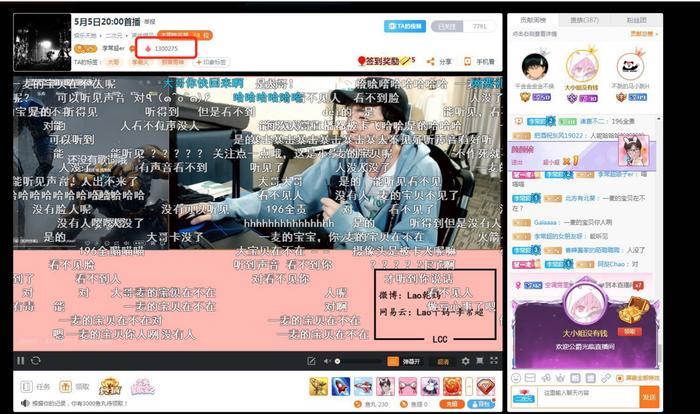Image resolution: width=700 pixels, height=414 pixels.
Task: Toggle the 已关注 follow button
Action: click(447, 27)
